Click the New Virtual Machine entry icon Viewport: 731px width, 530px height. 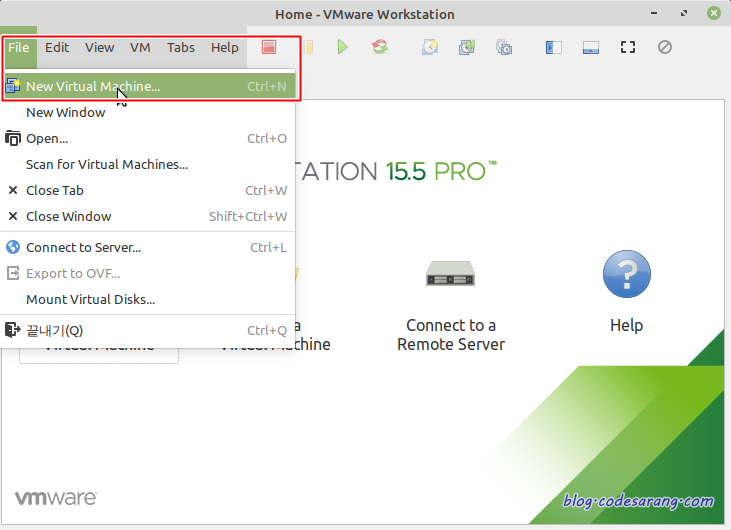pyautogui.click(x=13, y=86)
